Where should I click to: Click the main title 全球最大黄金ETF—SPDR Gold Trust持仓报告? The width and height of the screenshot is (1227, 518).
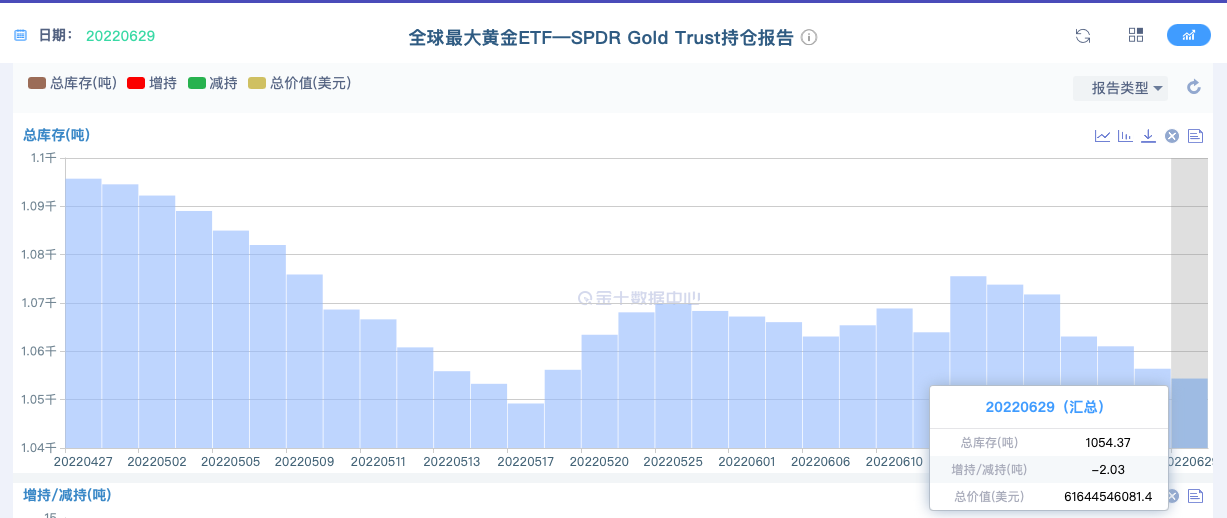click(x=601, y=37)
